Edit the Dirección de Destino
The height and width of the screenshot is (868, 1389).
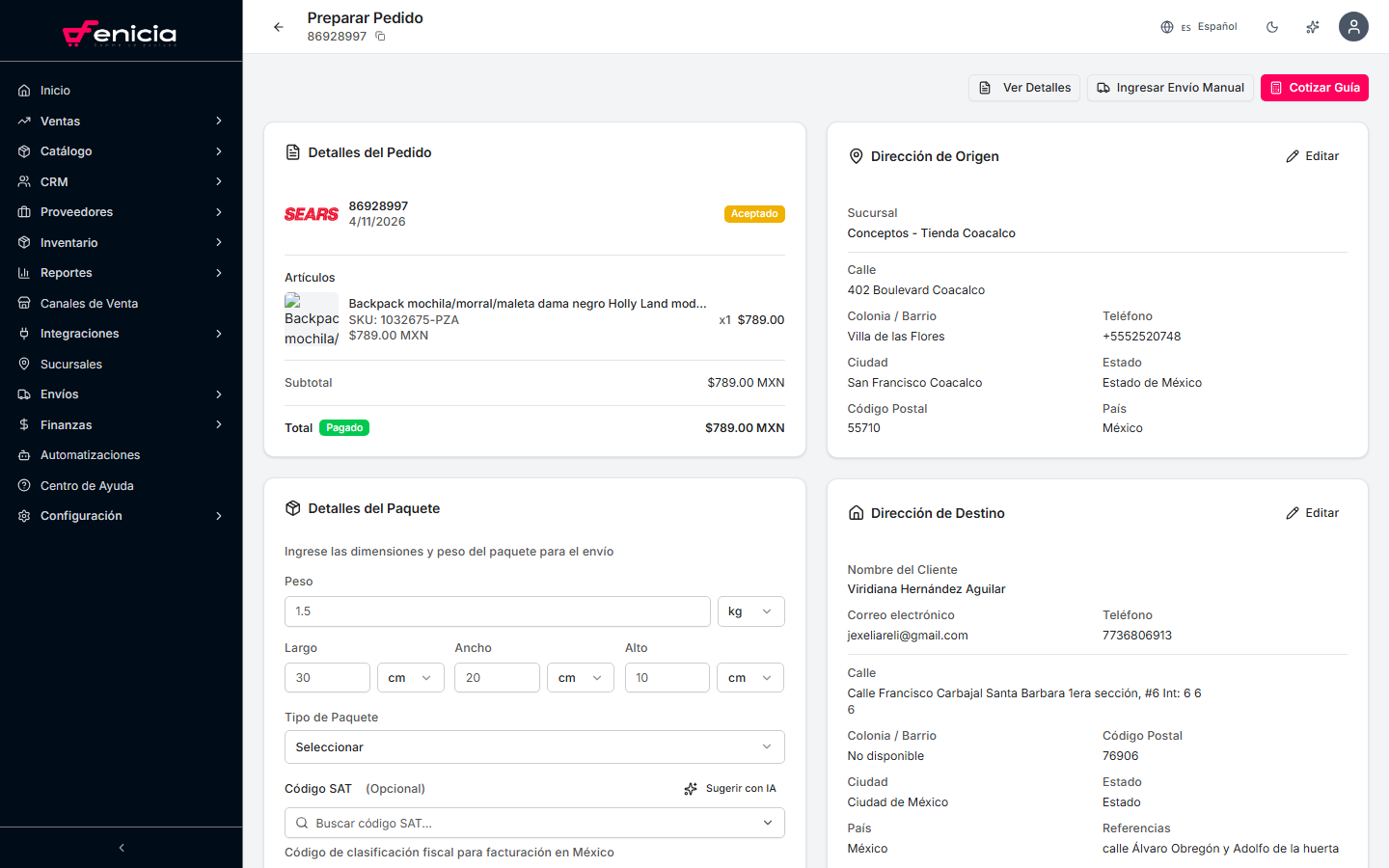click(x=1313, y=513)
